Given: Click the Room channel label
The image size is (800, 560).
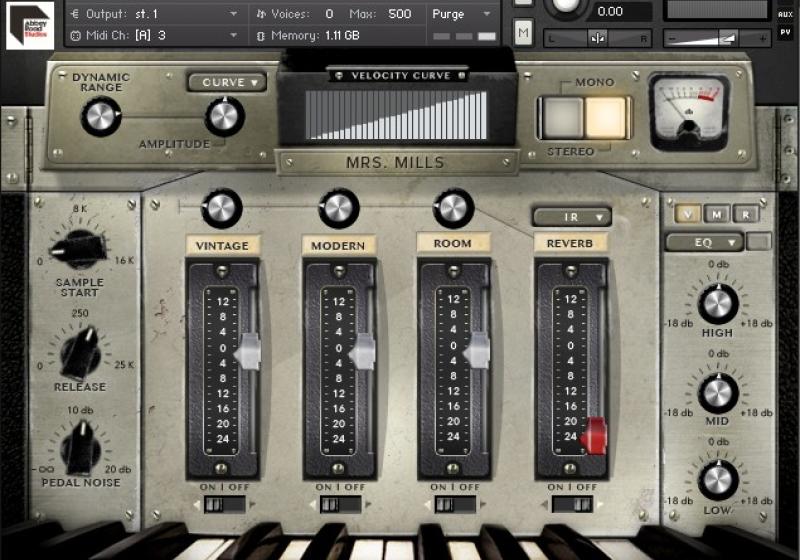Looking at the screenshot, I should 453,243.
